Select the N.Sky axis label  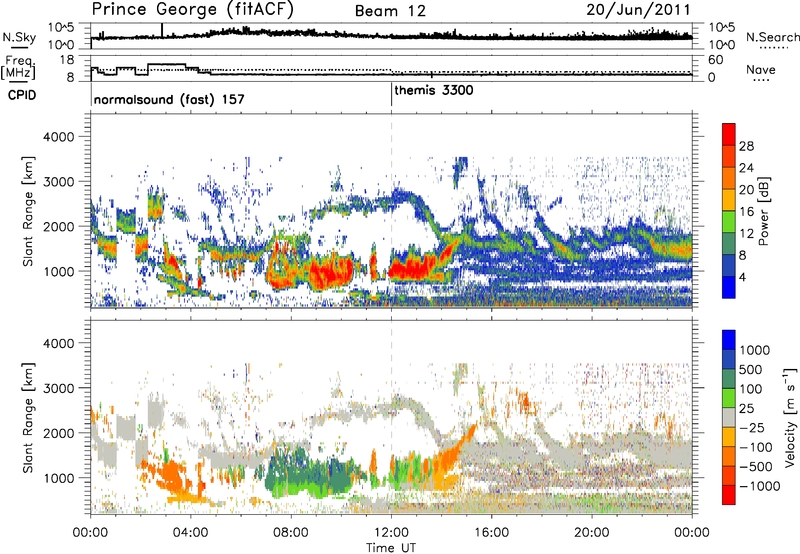click(19, 37)
